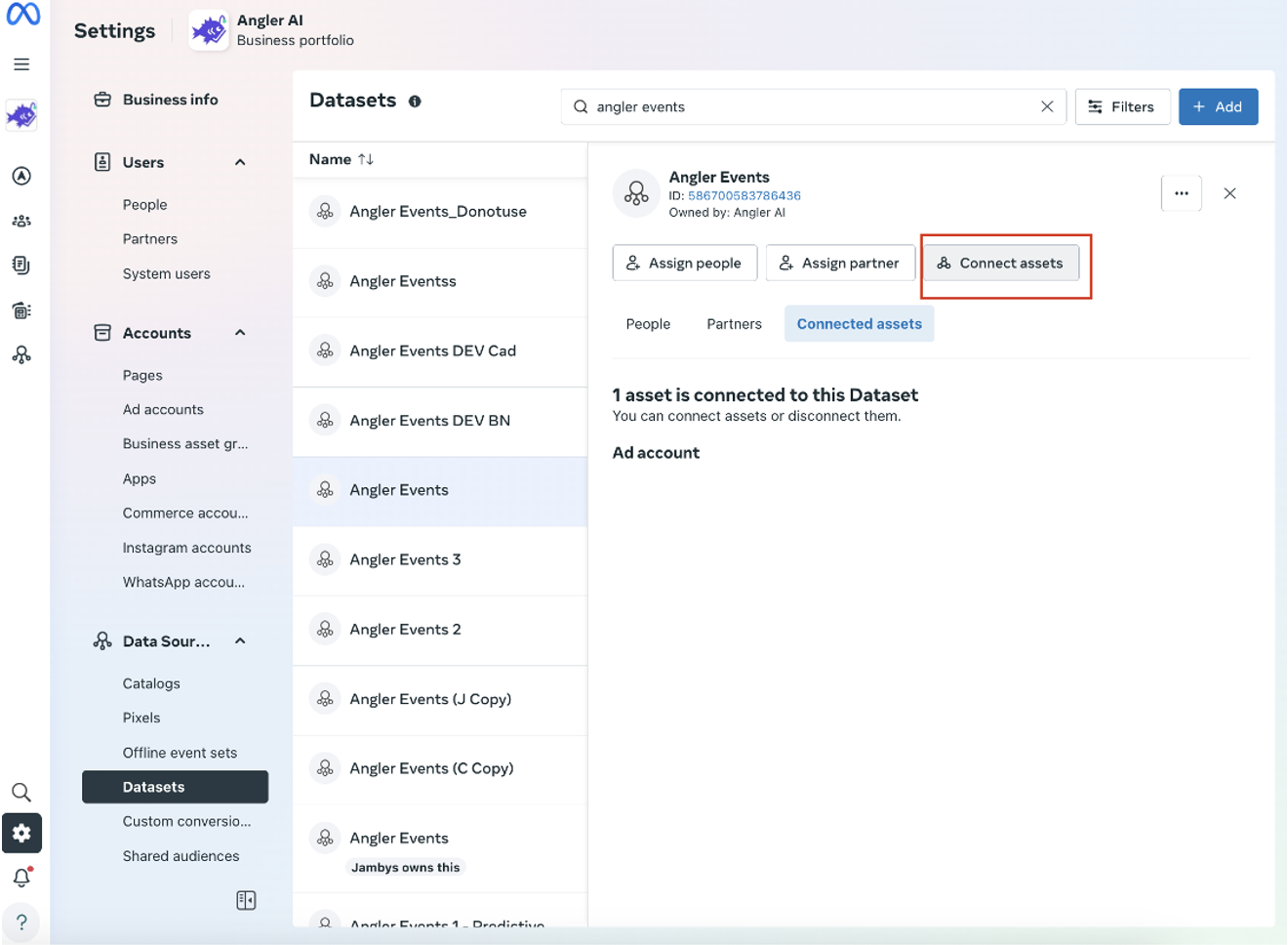Collapse sidebar using the panel toggle icon

[x=246, y=900]
